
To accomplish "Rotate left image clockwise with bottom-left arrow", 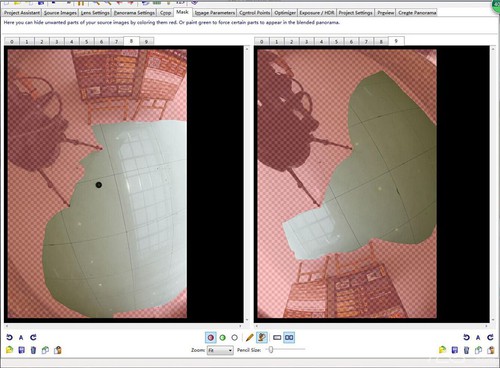I will click(33, 337).
